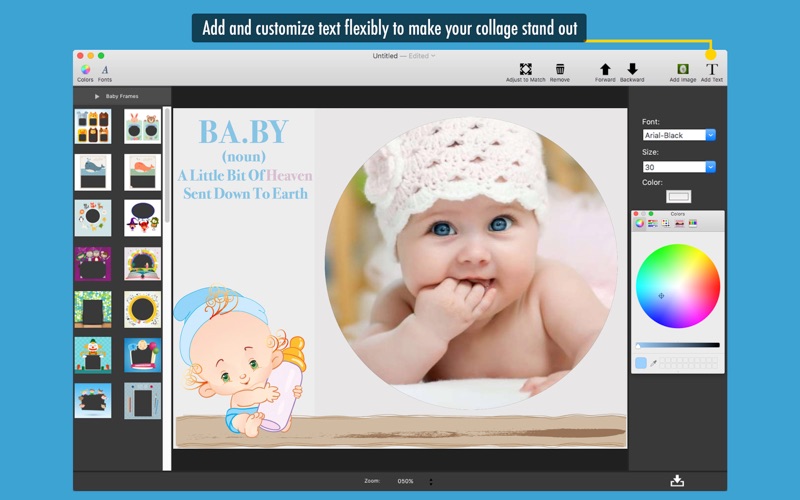
Task: Expand the Baby Frames category triangle
Action: (97, 96)
